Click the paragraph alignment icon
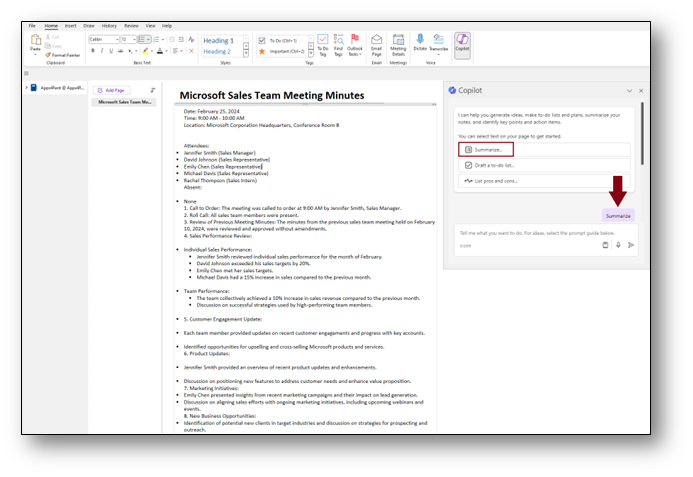 175,51
